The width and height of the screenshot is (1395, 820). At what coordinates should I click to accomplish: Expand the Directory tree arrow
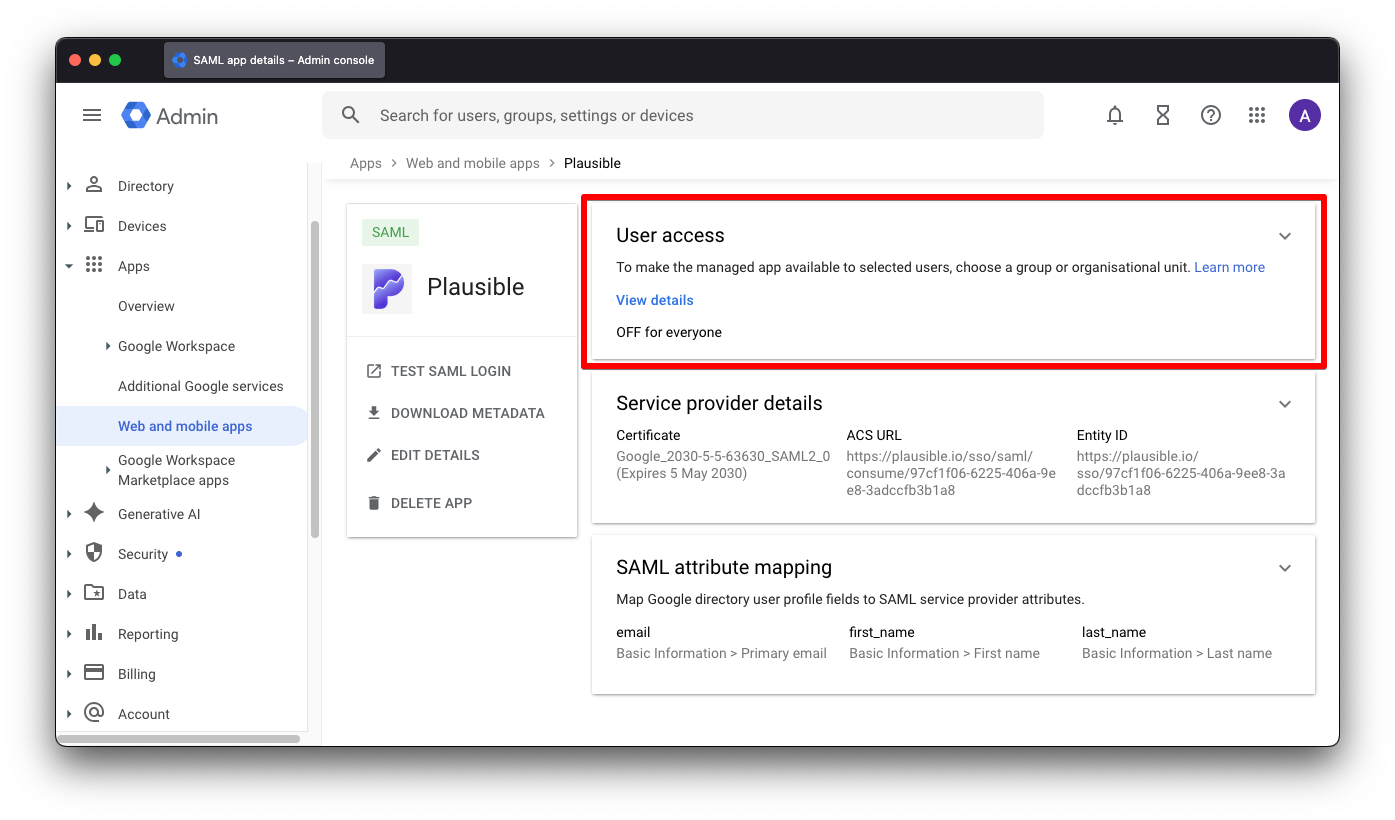click(69, 186)
